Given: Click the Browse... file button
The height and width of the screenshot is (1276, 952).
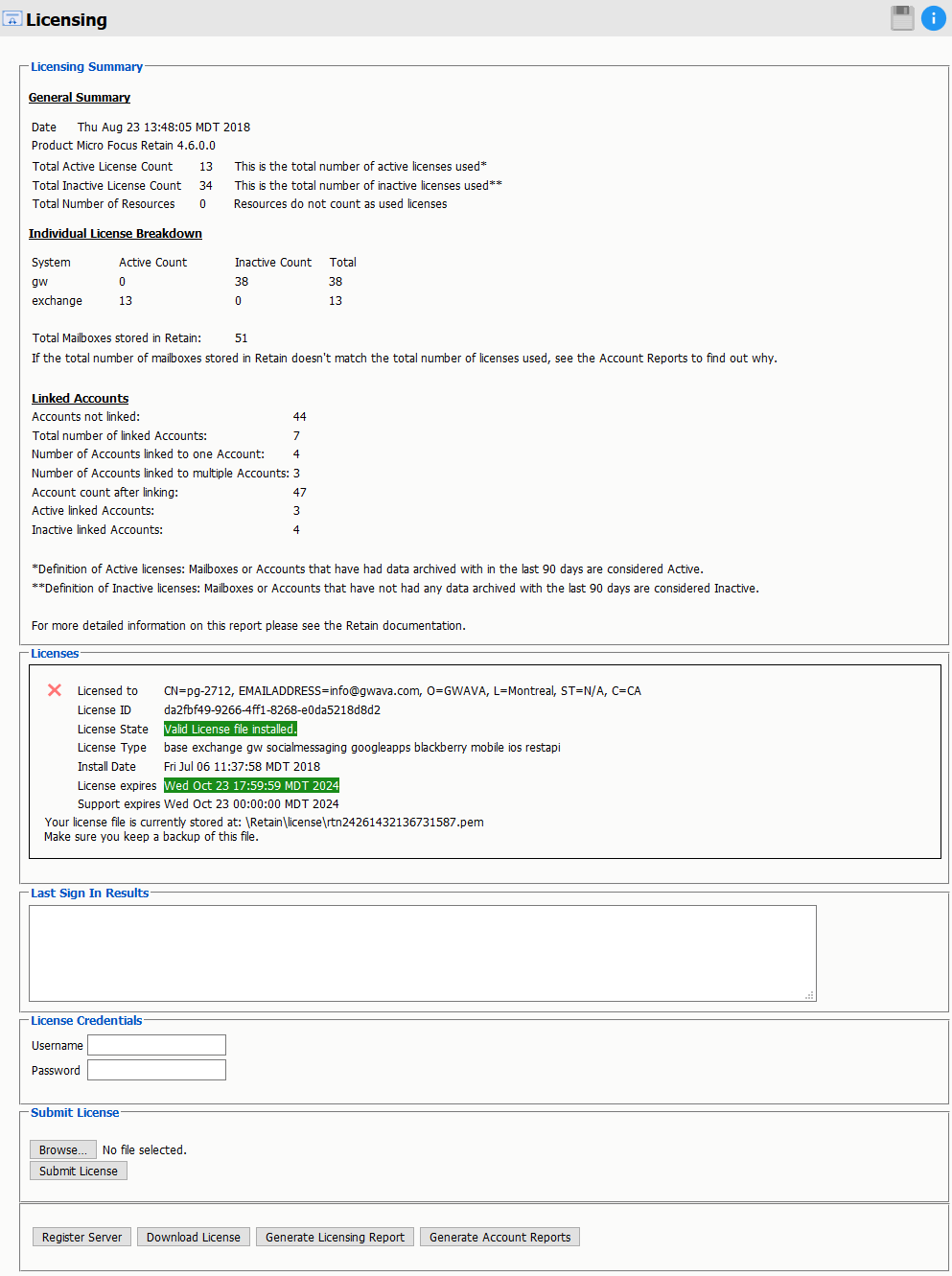Looking at the screenshot, I should (x=63, y=1149).
